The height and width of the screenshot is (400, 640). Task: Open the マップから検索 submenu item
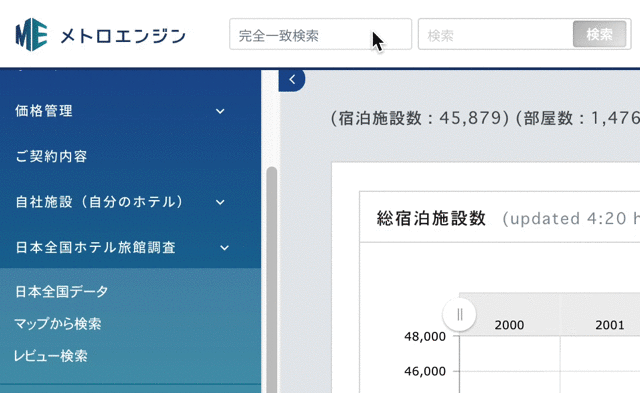58,324
